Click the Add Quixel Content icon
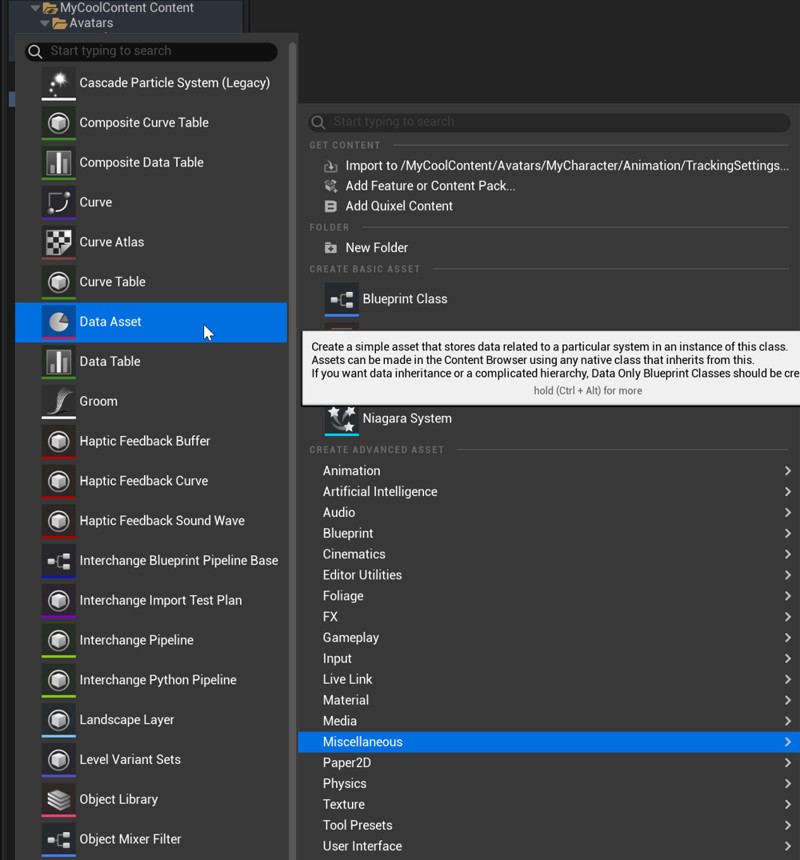Screen dimensions: 800x860 tap(331, 206)
